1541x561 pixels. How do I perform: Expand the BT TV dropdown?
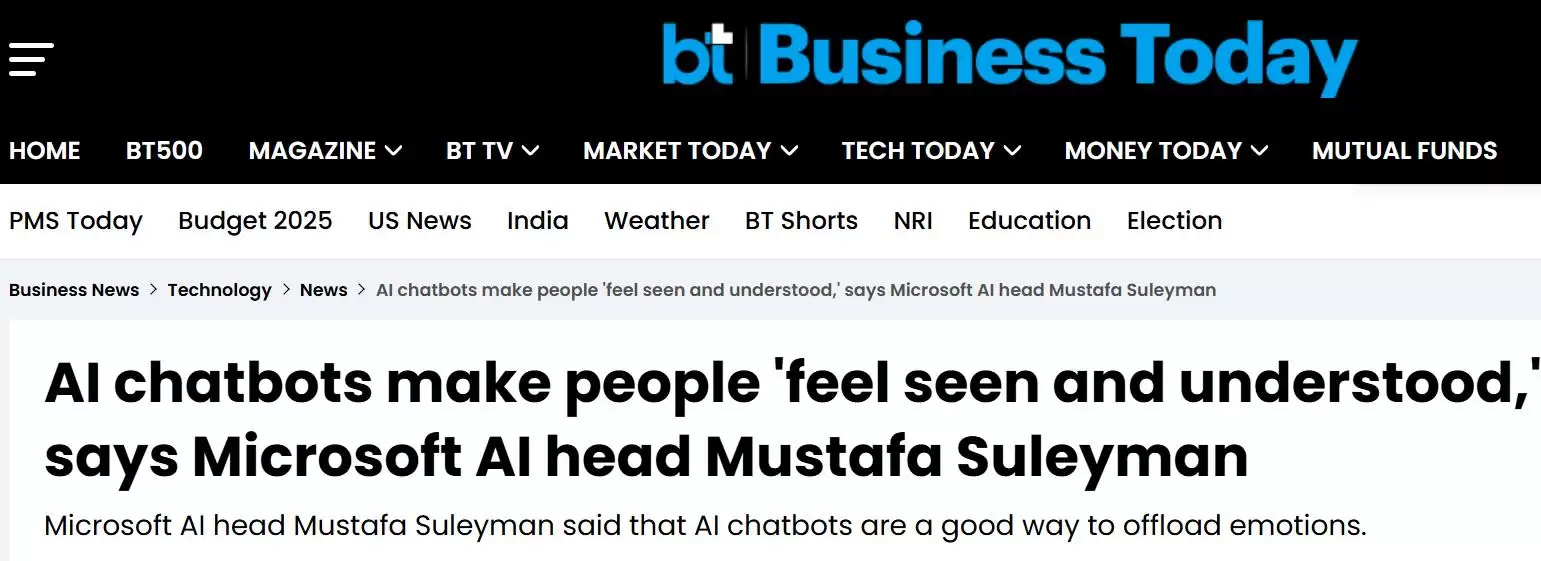[492, 151]
